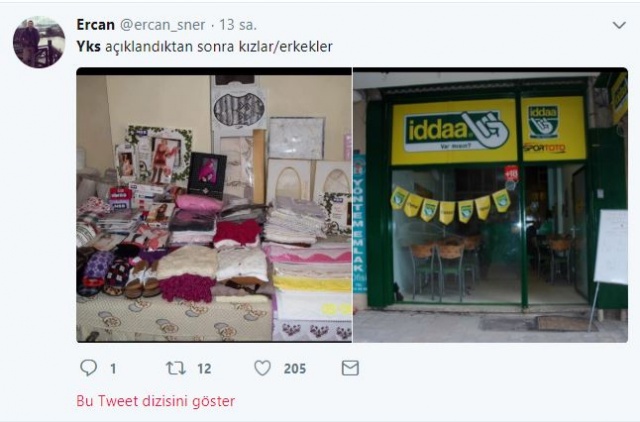Viewport: 640px width, 422px height.
Task: Click the display name Ercan
Action: [x=96, y=25]
